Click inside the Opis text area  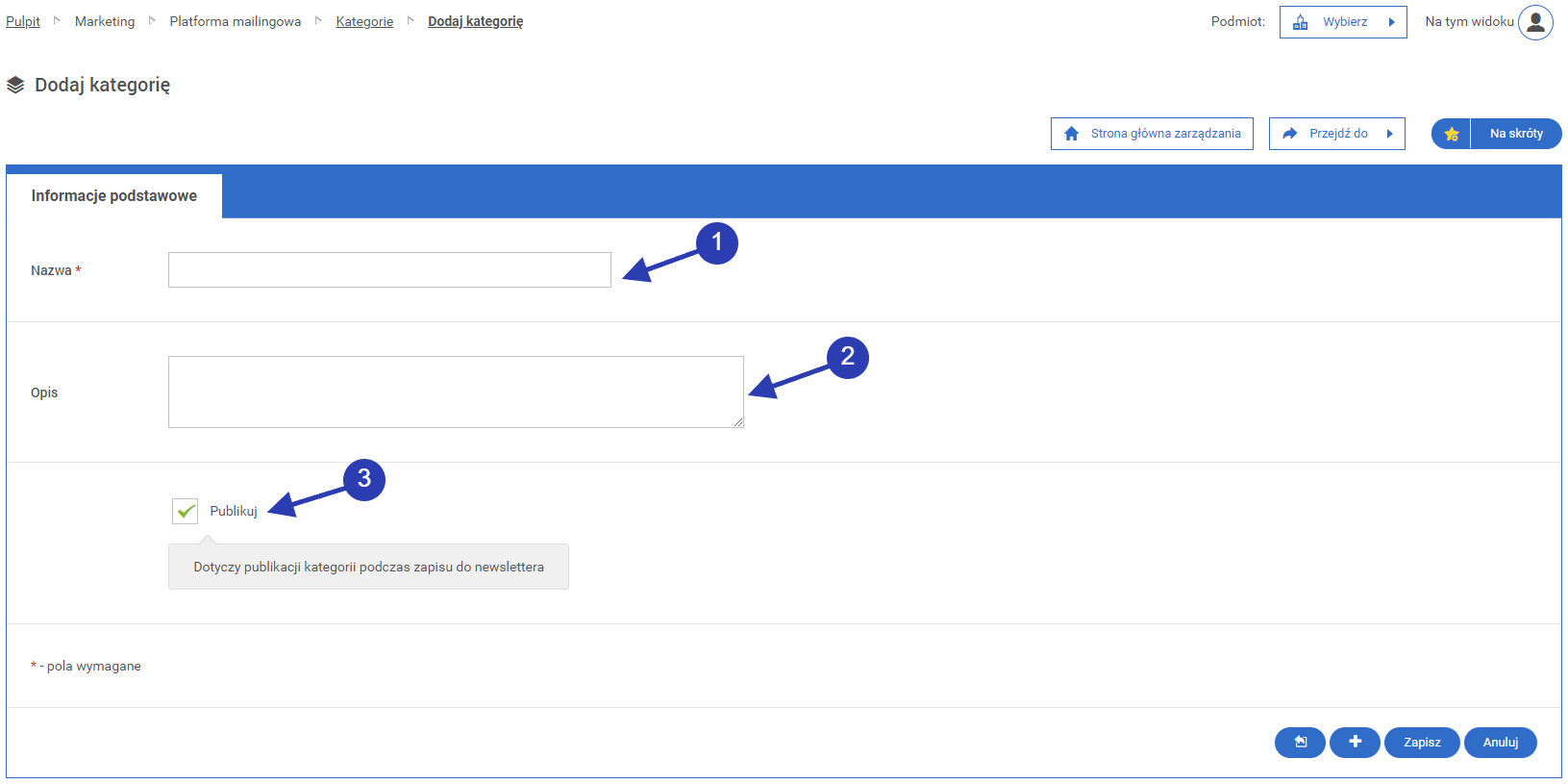tap(456, 392)
